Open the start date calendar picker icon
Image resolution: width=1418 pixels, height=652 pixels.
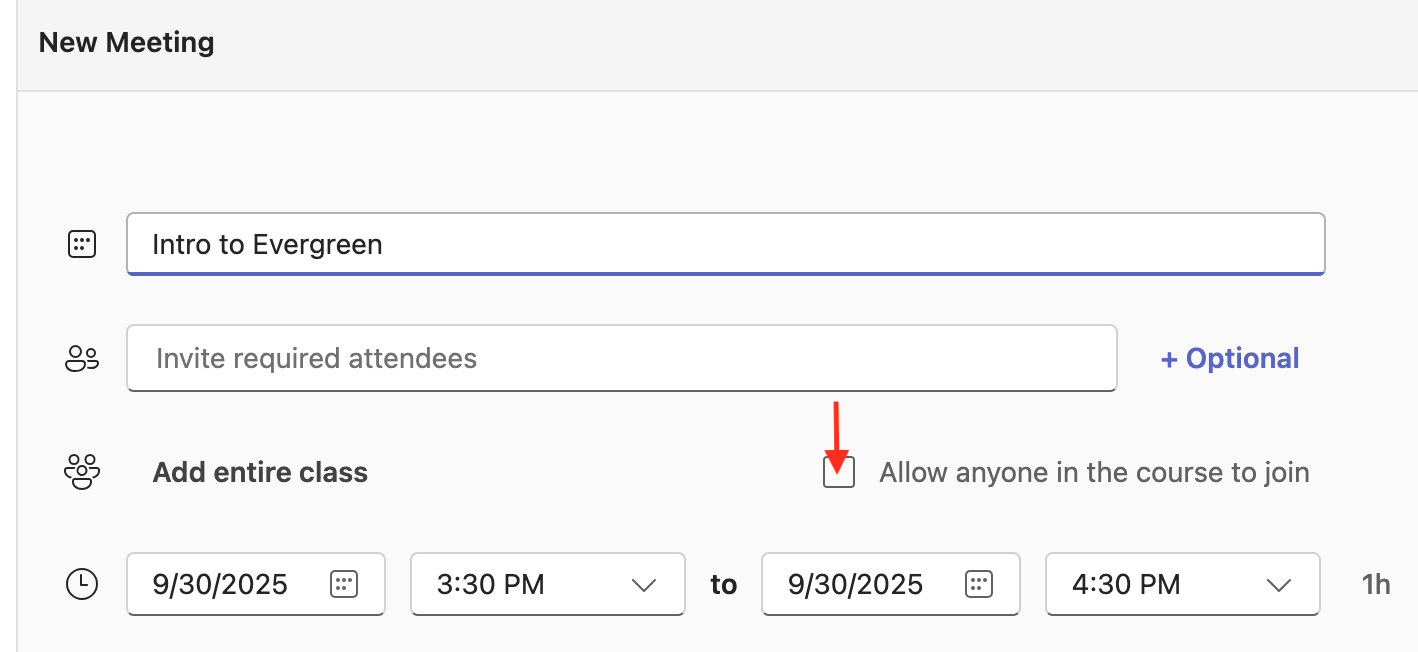(343, 584)
